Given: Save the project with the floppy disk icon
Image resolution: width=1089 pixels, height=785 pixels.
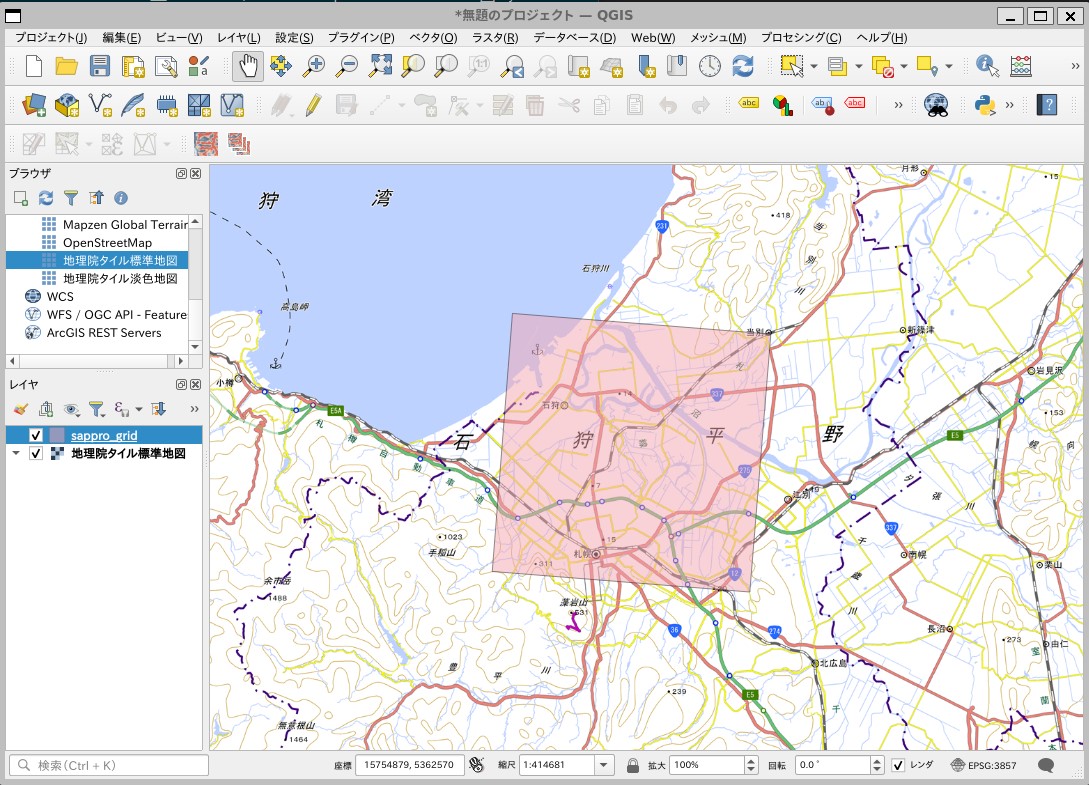Looking at the screenshot, I should pos(100,67).
